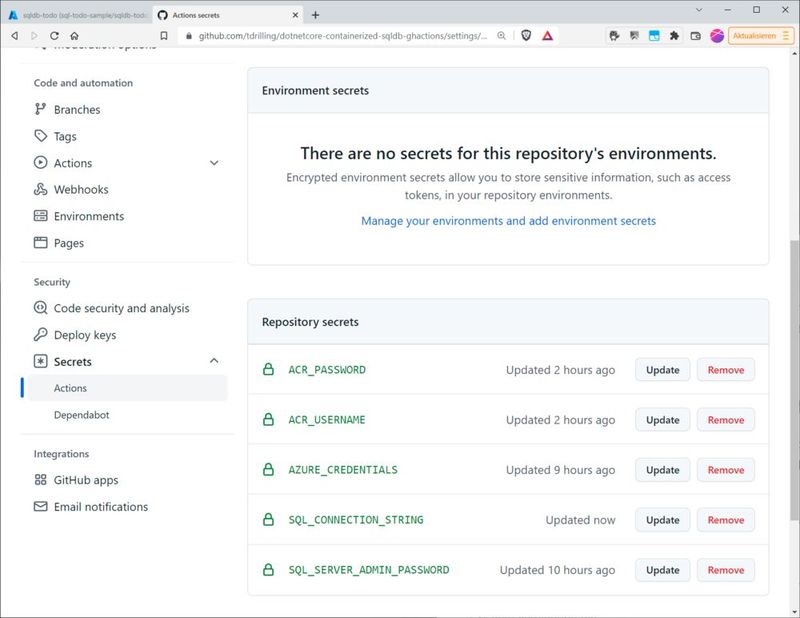Click the Pages browser-window icon
This screenshot has width=800, height=618.
(40, 242)
